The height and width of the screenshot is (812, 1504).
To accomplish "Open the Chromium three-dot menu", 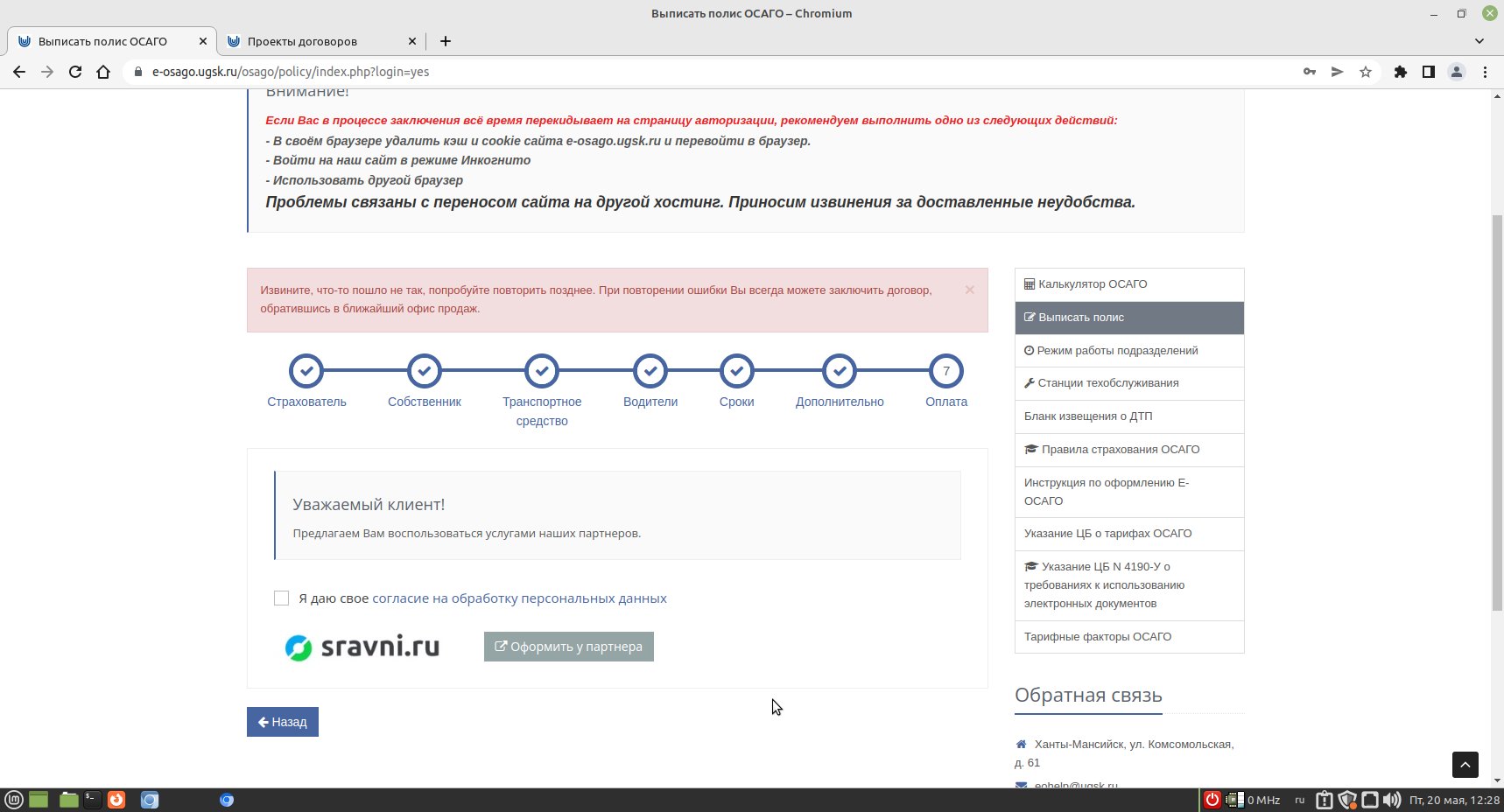I will 1485,72.
